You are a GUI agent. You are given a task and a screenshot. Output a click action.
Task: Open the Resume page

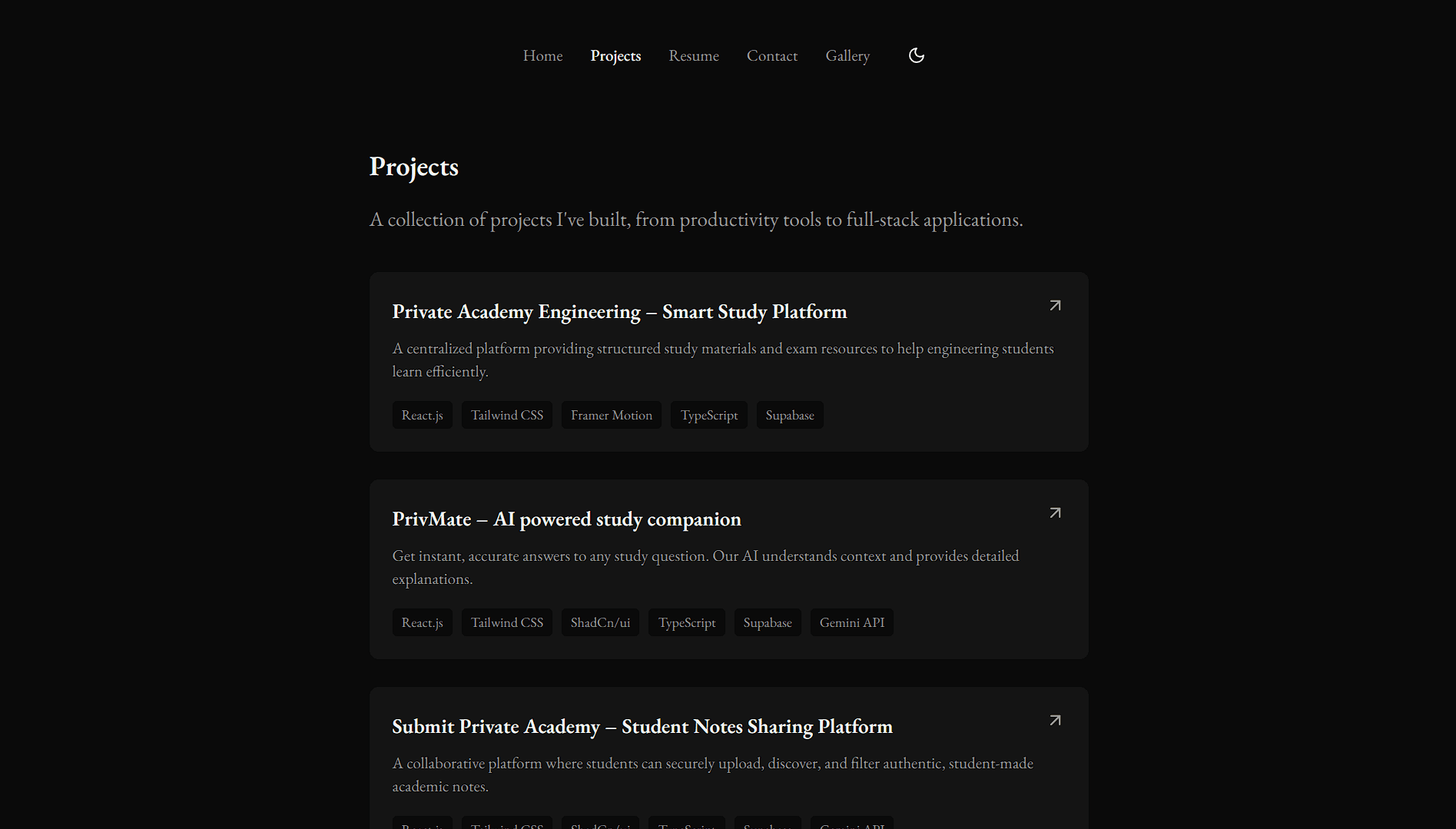coord(693,55)
